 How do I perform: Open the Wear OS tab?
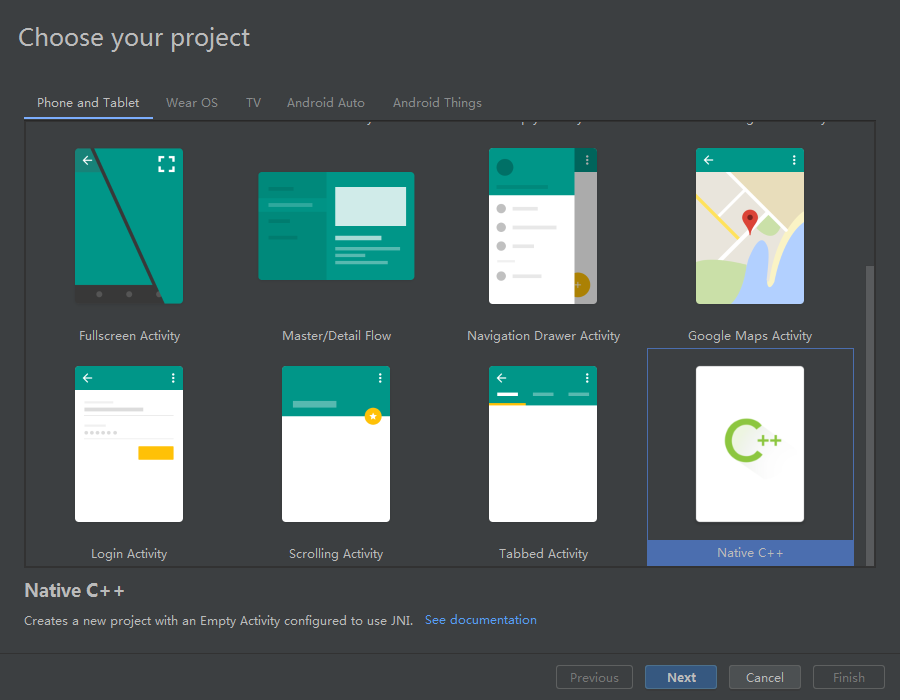coord(192,103)
